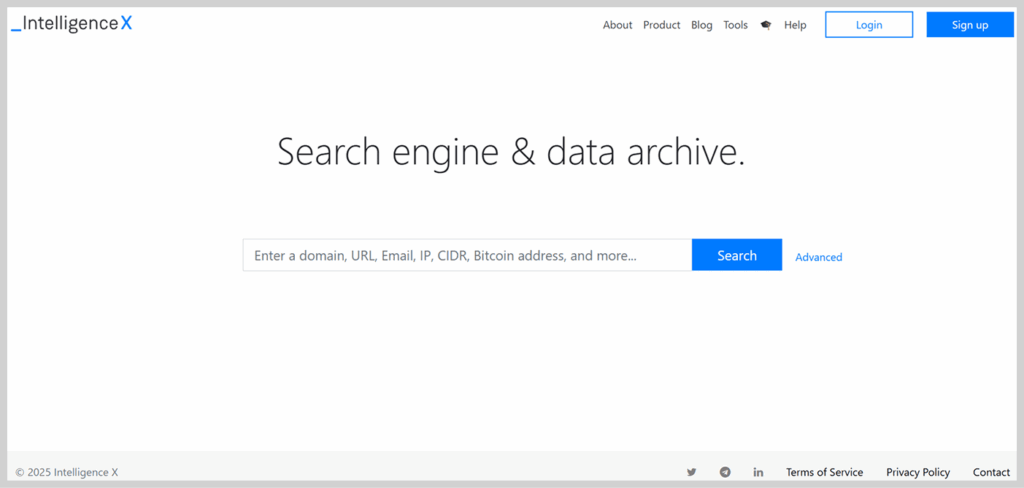Go to the Blog page

coord(702,25)
